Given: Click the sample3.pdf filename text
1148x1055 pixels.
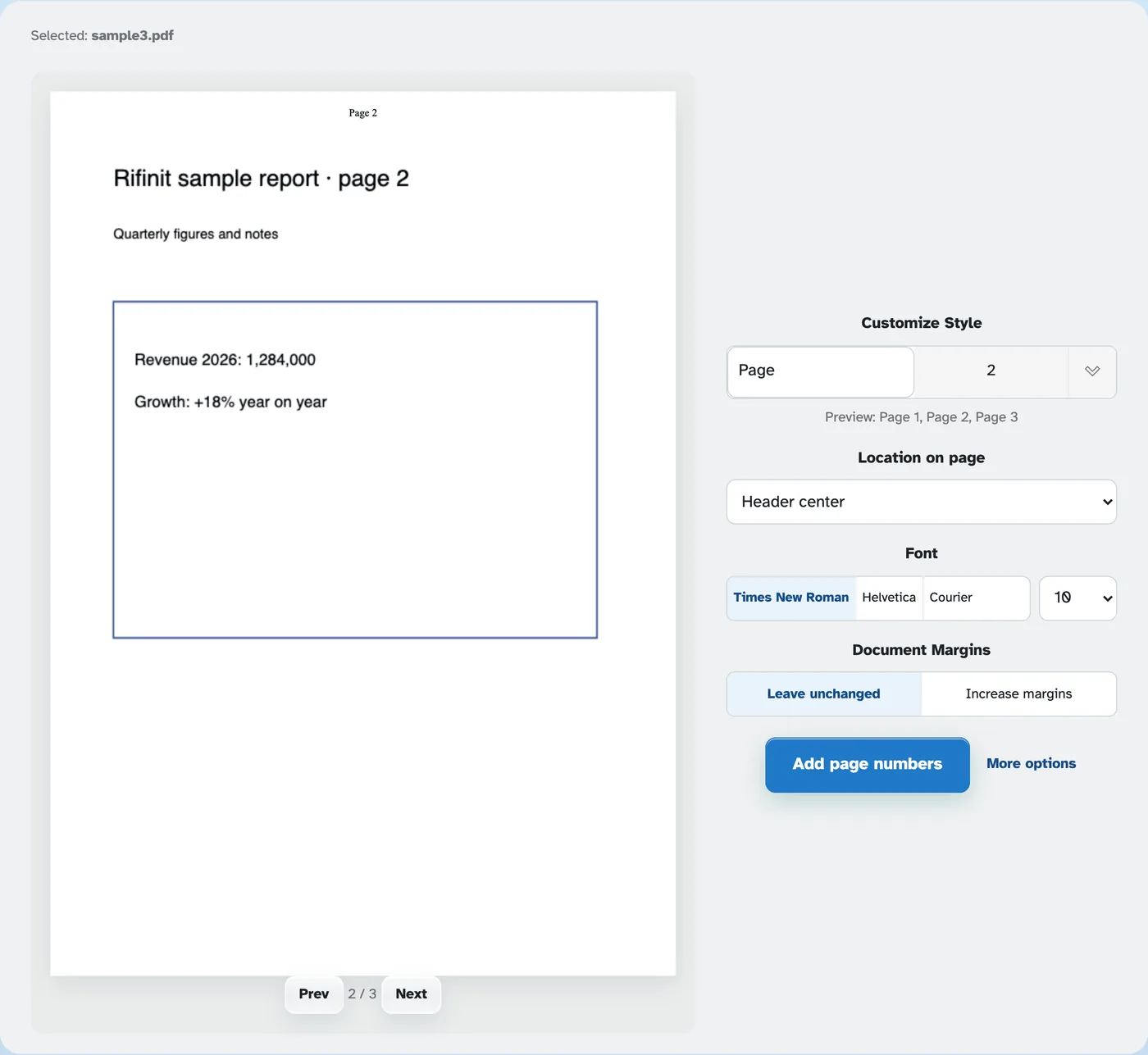Looking at the screenshot, I should click(132, 35).
